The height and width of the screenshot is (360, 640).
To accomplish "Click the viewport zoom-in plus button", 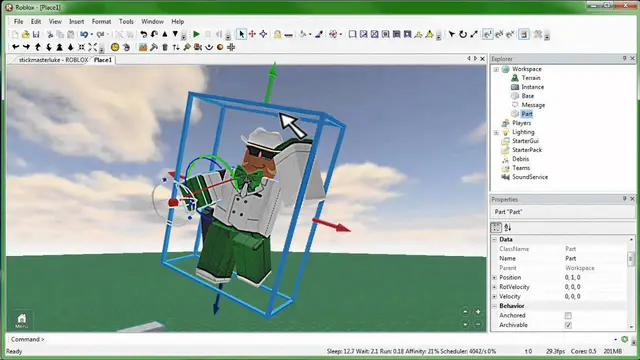I will click(x=478, y=312).
